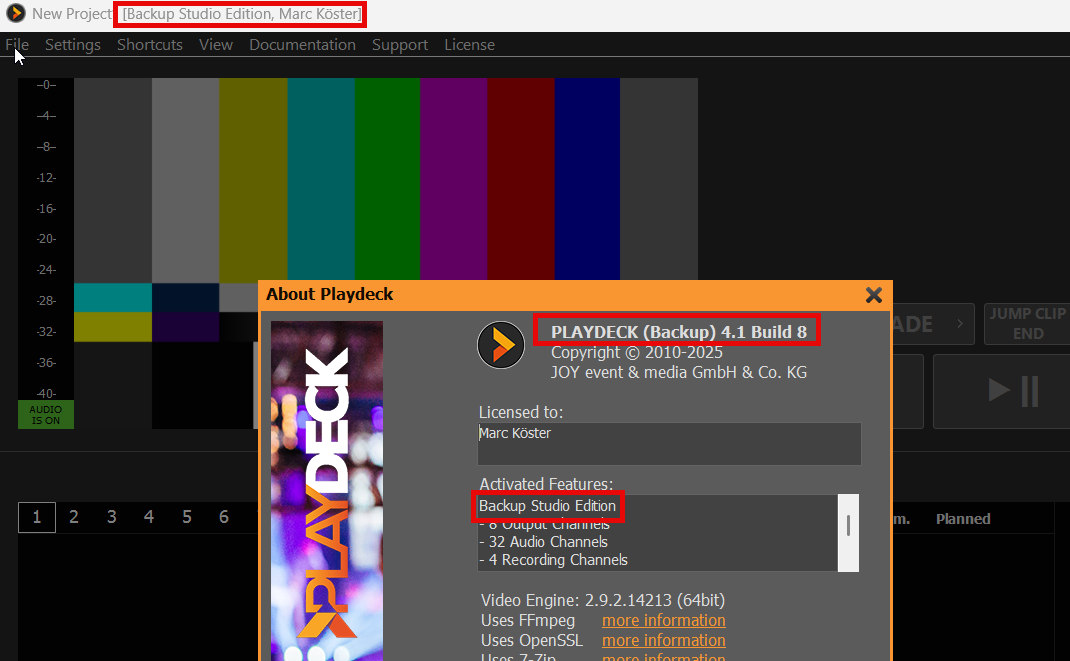
Task: Click the "About Playdeck" dialog title
Action: 330,294
